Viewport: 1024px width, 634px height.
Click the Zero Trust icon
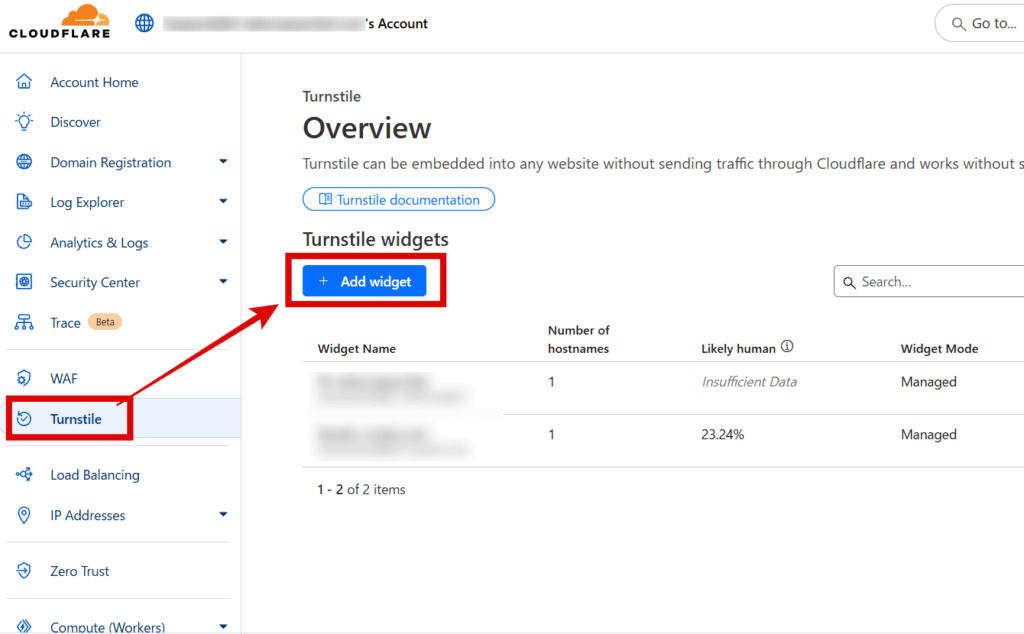[x=24, y=571]
